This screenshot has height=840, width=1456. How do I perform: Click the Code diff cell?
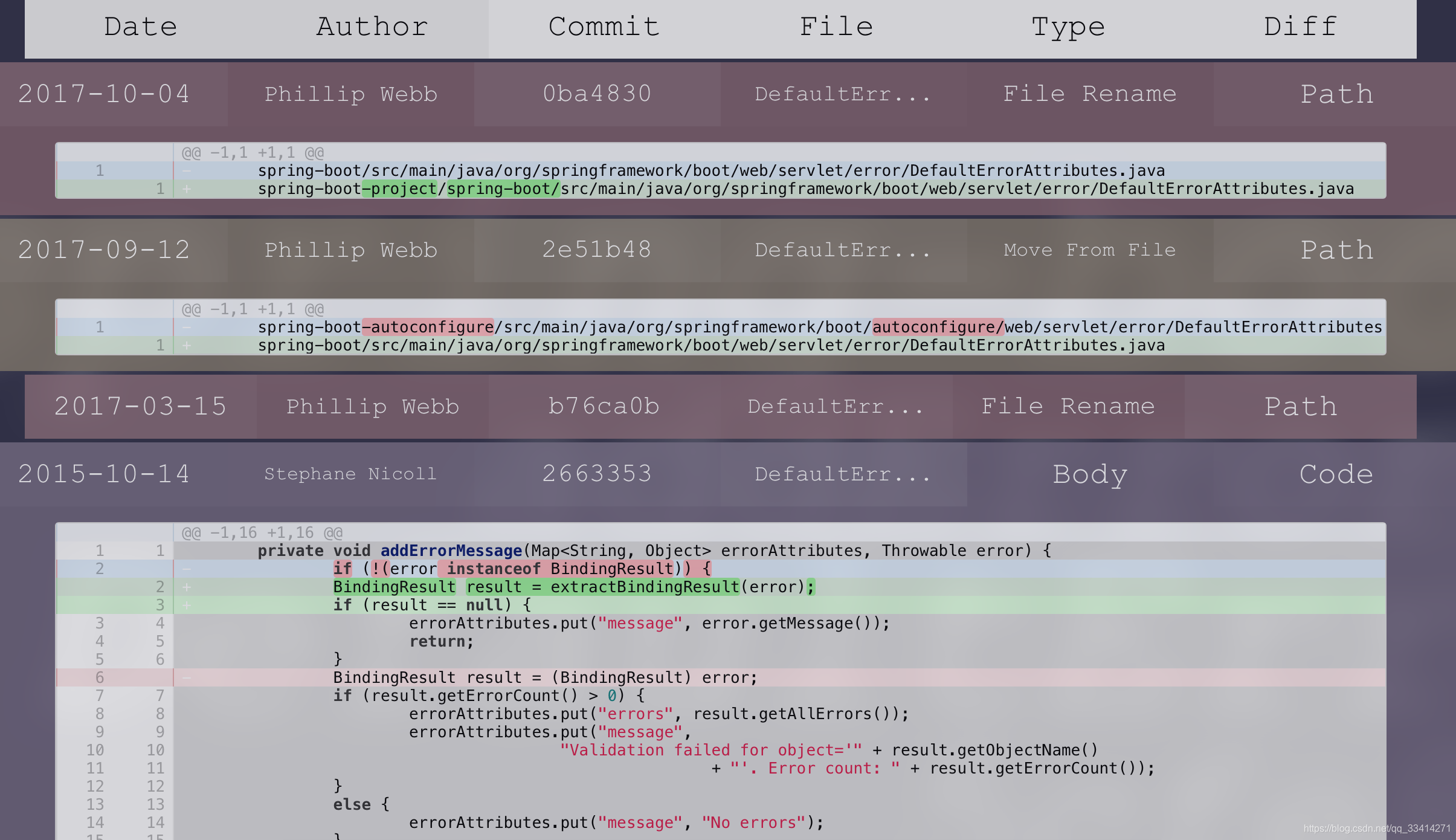click(x=1336, y=474)
